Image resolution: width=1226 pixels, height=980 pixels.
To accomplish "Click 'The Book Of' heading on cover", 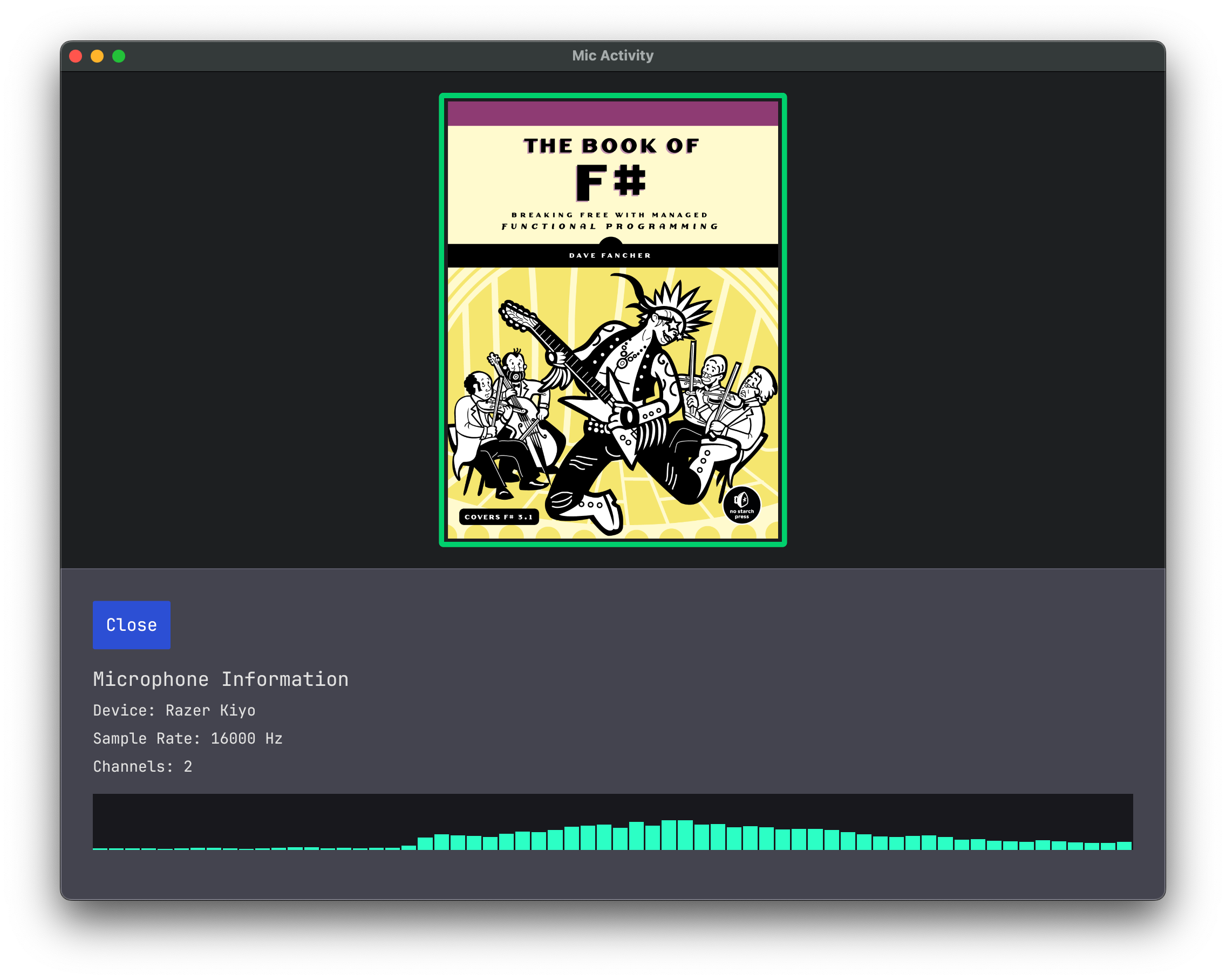I will point(611,146).
